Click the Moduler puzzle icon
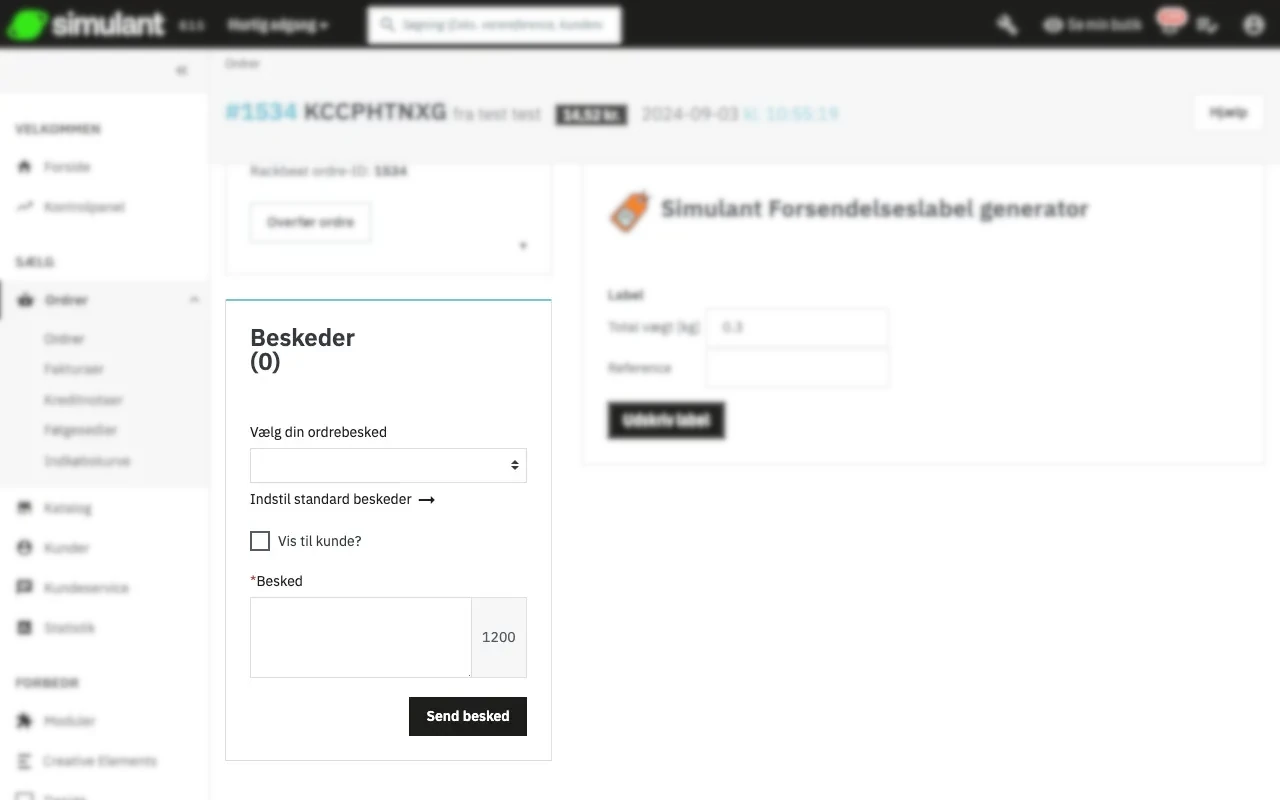Image resolution: width=1280 pixels, height=800 pixels. tap(25, 721)
